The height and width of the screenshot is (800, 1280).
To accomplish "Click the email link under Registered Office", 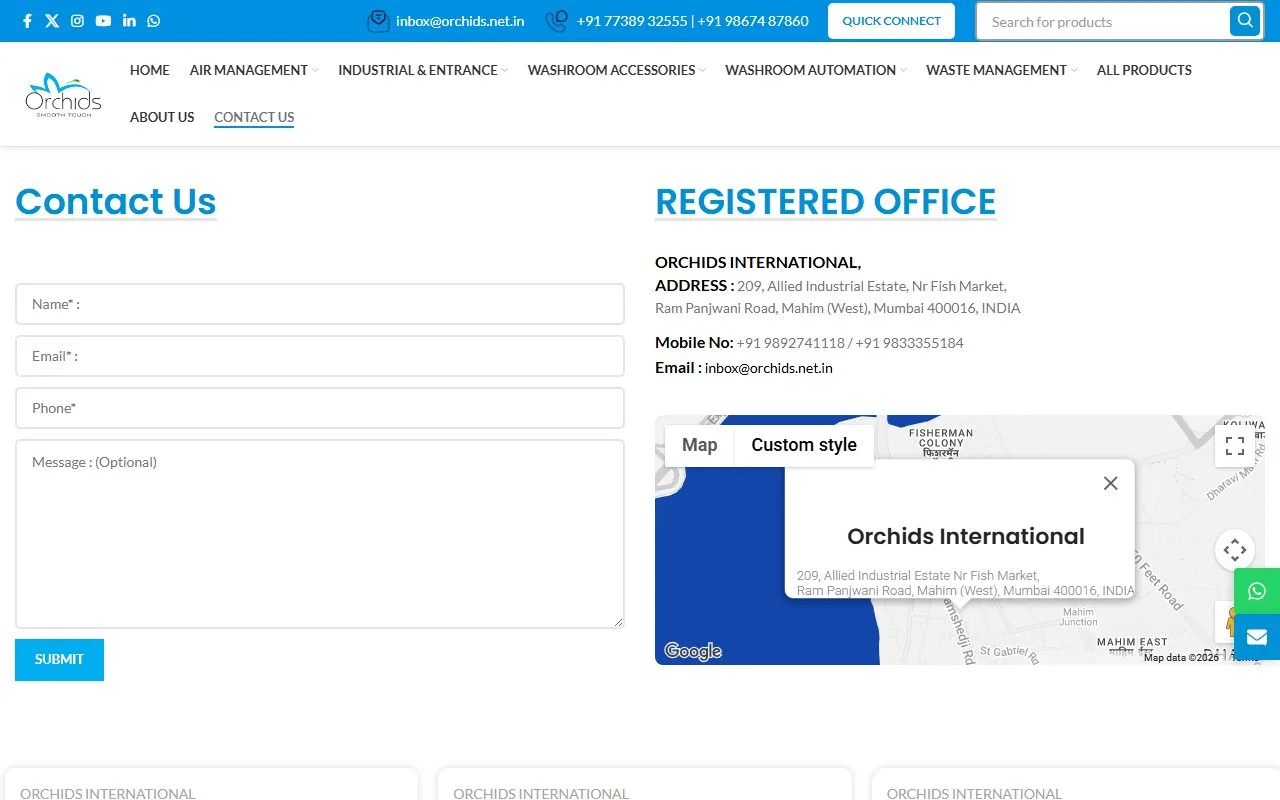I will point(769,368).
